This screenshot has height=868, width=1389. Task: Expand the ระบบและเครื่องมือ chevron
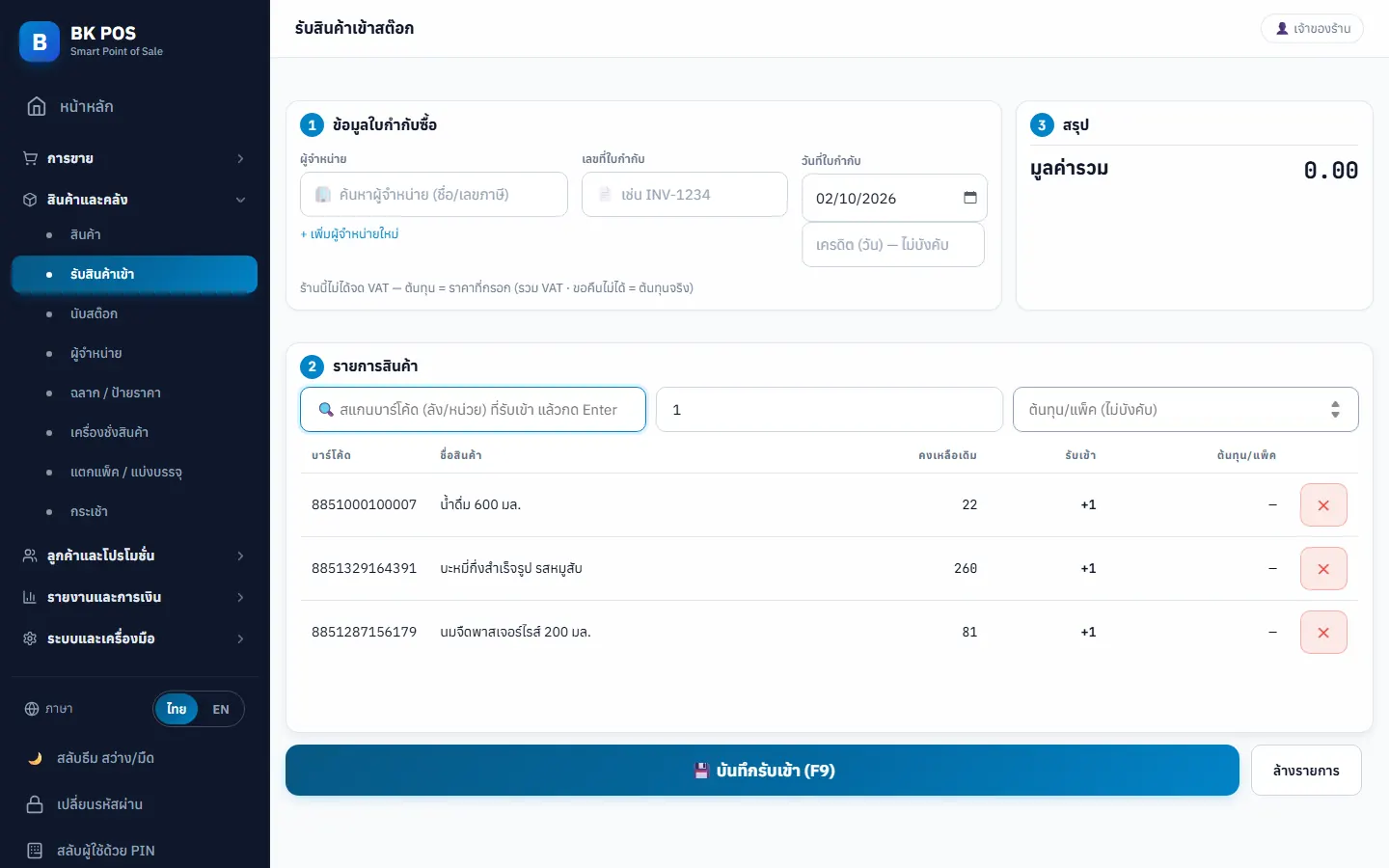coord(240,638)
